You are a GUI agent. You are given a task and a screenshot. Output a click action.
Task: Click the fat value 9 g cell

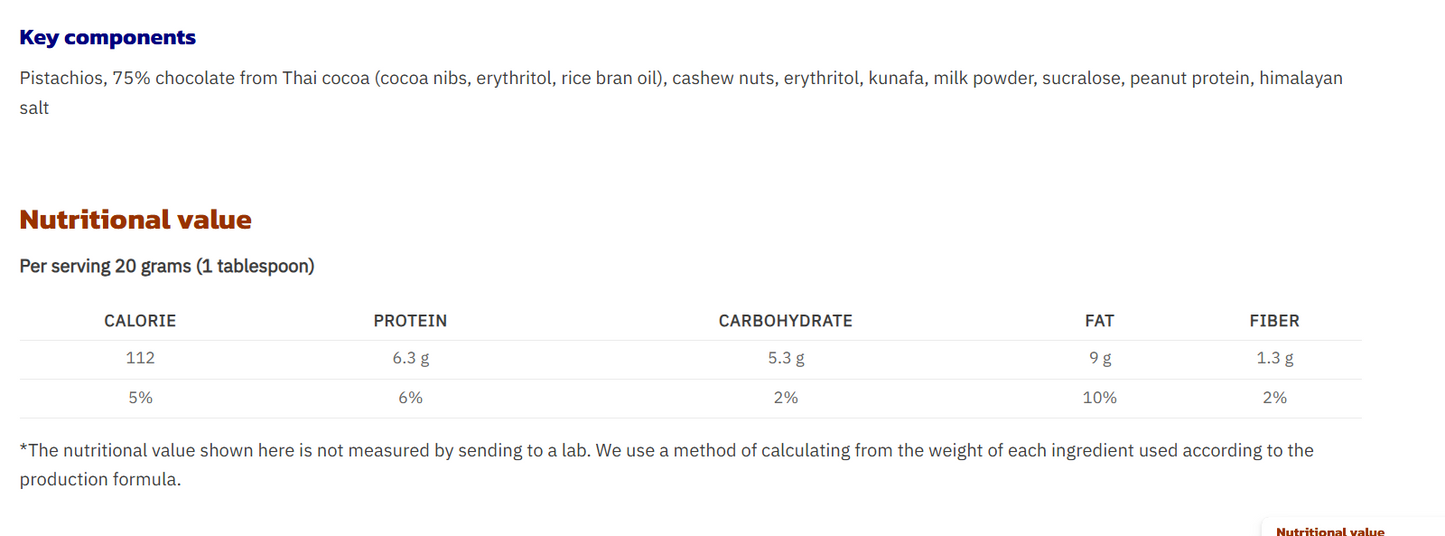click(1099, 358)
